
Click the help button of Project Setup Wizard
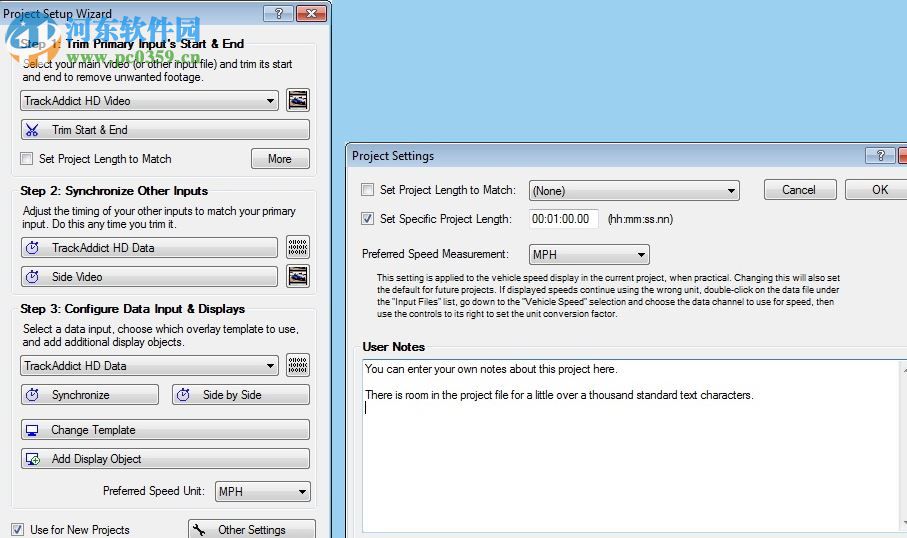278,13
